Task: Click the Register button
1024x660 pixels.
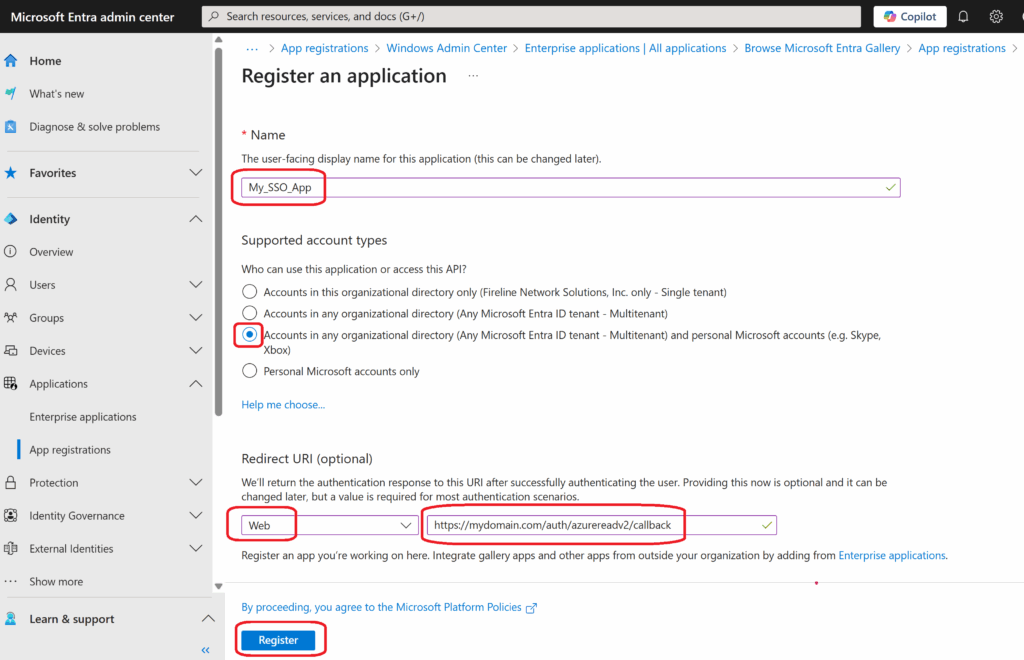Action: tap(278, 640)
